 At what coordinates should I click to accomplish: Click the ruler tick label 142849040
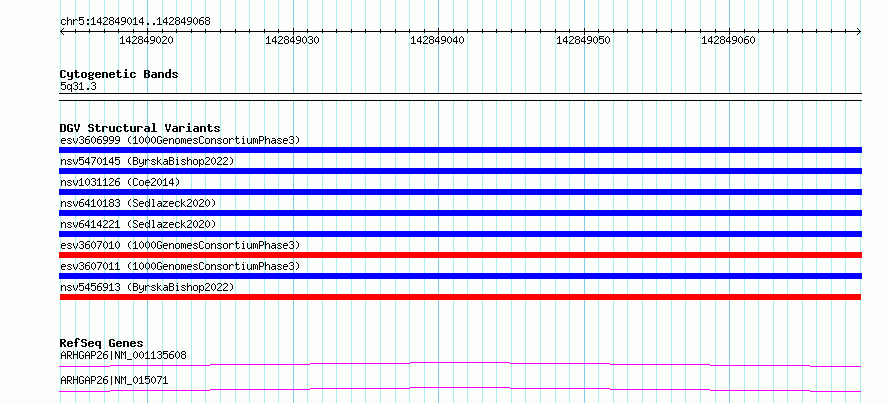[438, 40]
